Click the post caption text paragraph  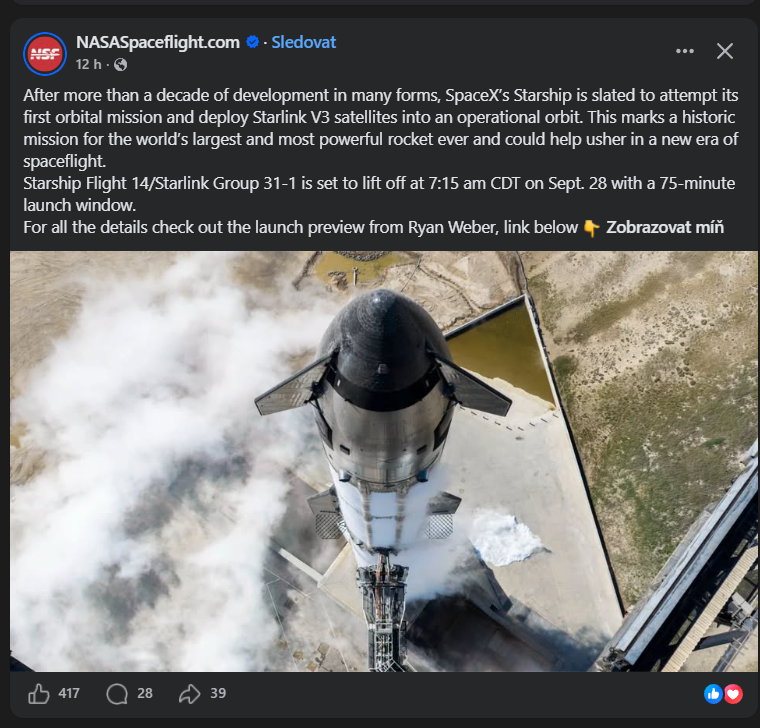coord(380,161)
